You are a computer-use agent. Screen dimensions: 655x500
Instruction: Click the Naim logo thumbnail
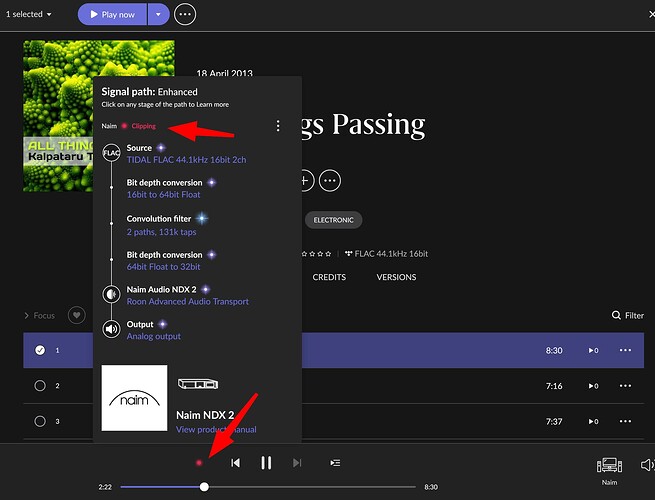[x=135, y=398]
